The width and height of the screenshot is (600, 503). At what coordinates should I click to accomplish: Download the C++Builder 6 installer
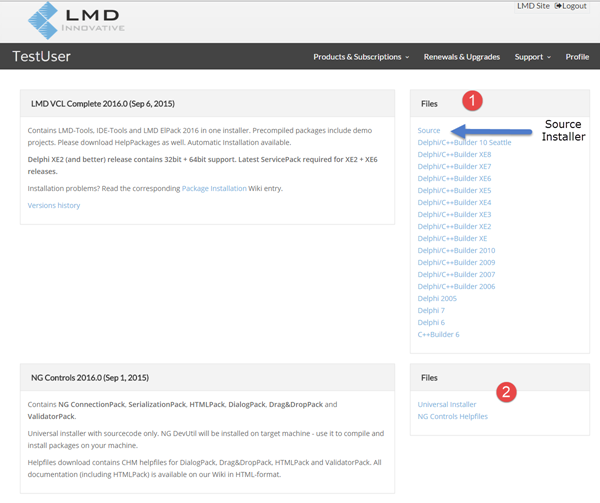[x=438, y=334]
